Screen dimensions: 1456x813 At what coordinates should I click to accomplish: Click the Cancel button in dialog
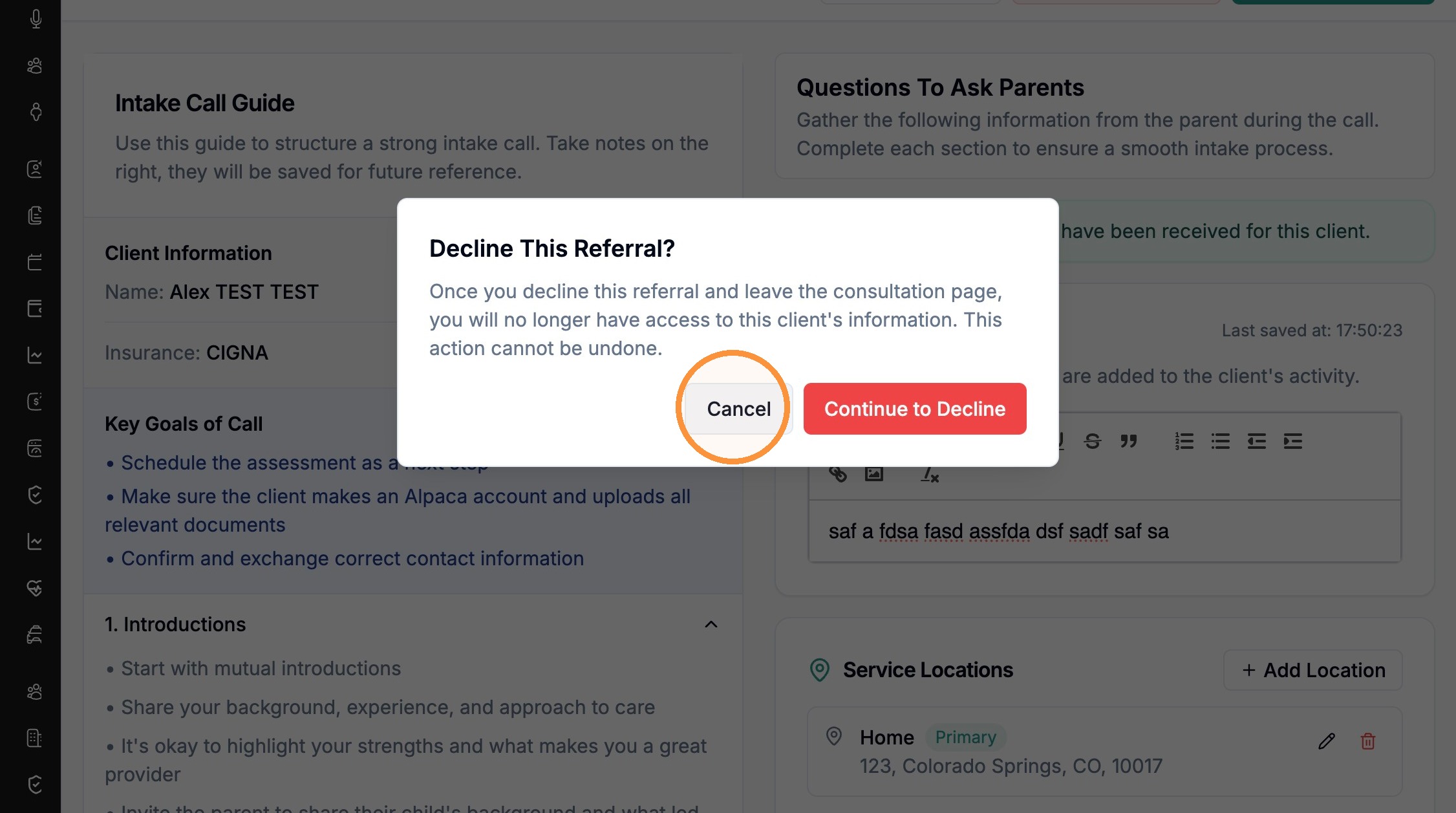(738, 409)
